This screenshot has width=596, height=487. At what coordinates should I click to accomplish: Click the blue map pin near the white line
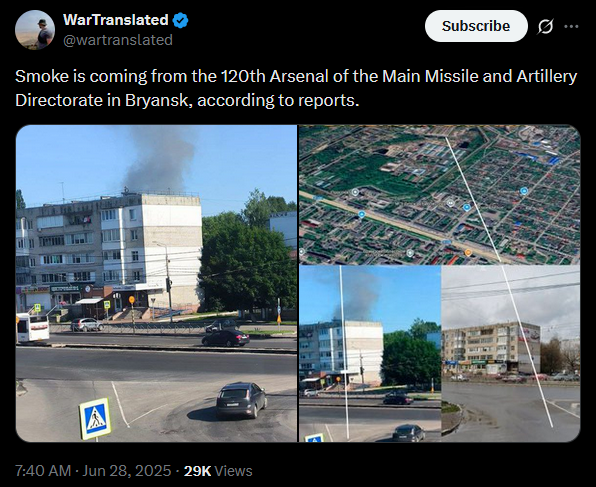pyautogui.click(x=467, y=207)
